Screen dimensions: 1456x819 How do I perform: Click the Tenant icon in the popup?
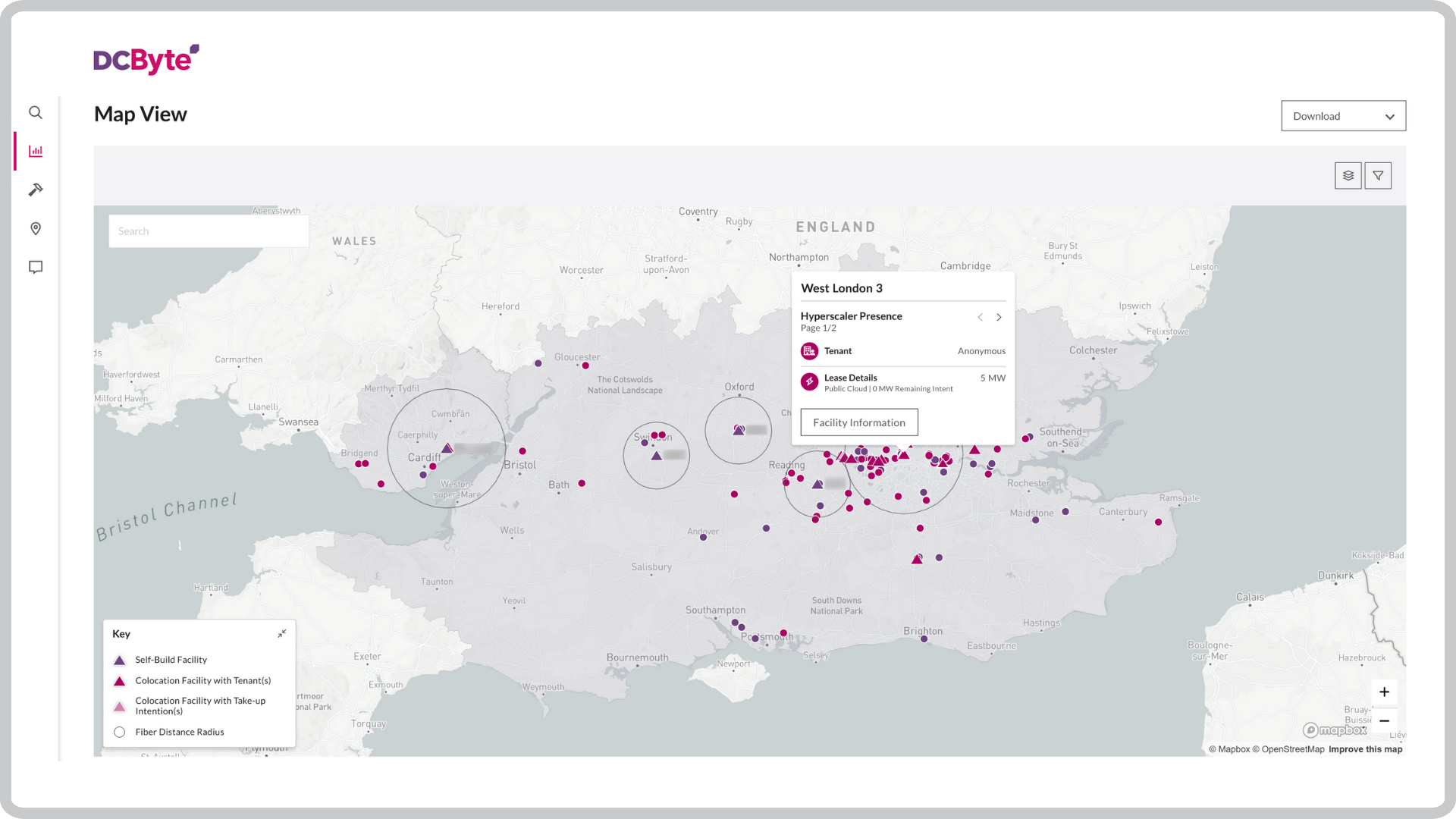pyautogui.click(x=808, y=350)
